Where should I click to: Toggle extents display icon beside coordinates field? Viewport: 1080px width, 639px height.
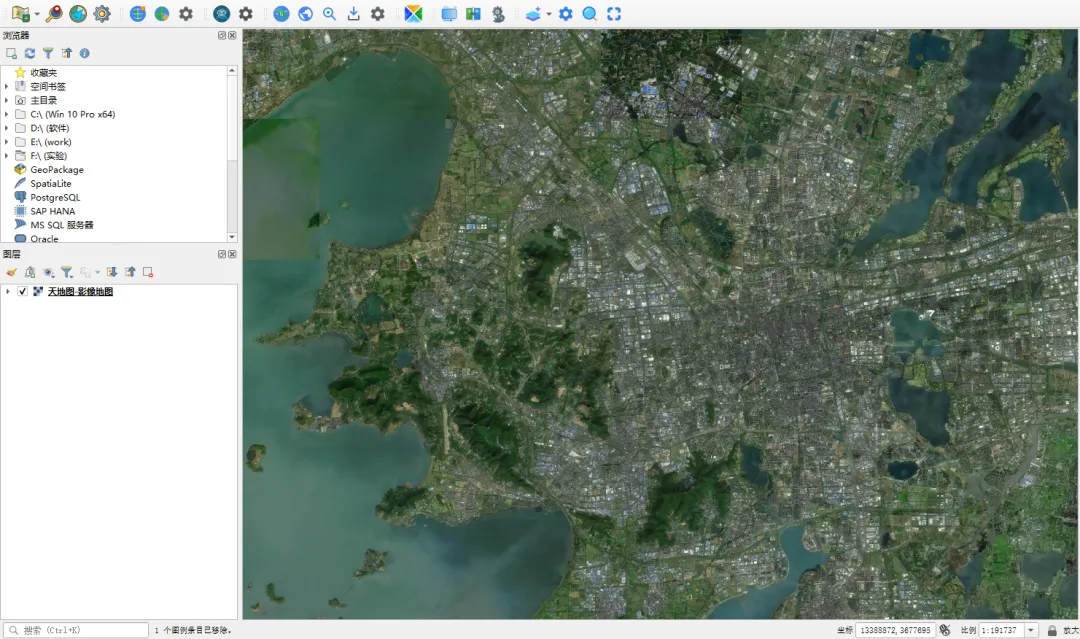coord(945,630)
